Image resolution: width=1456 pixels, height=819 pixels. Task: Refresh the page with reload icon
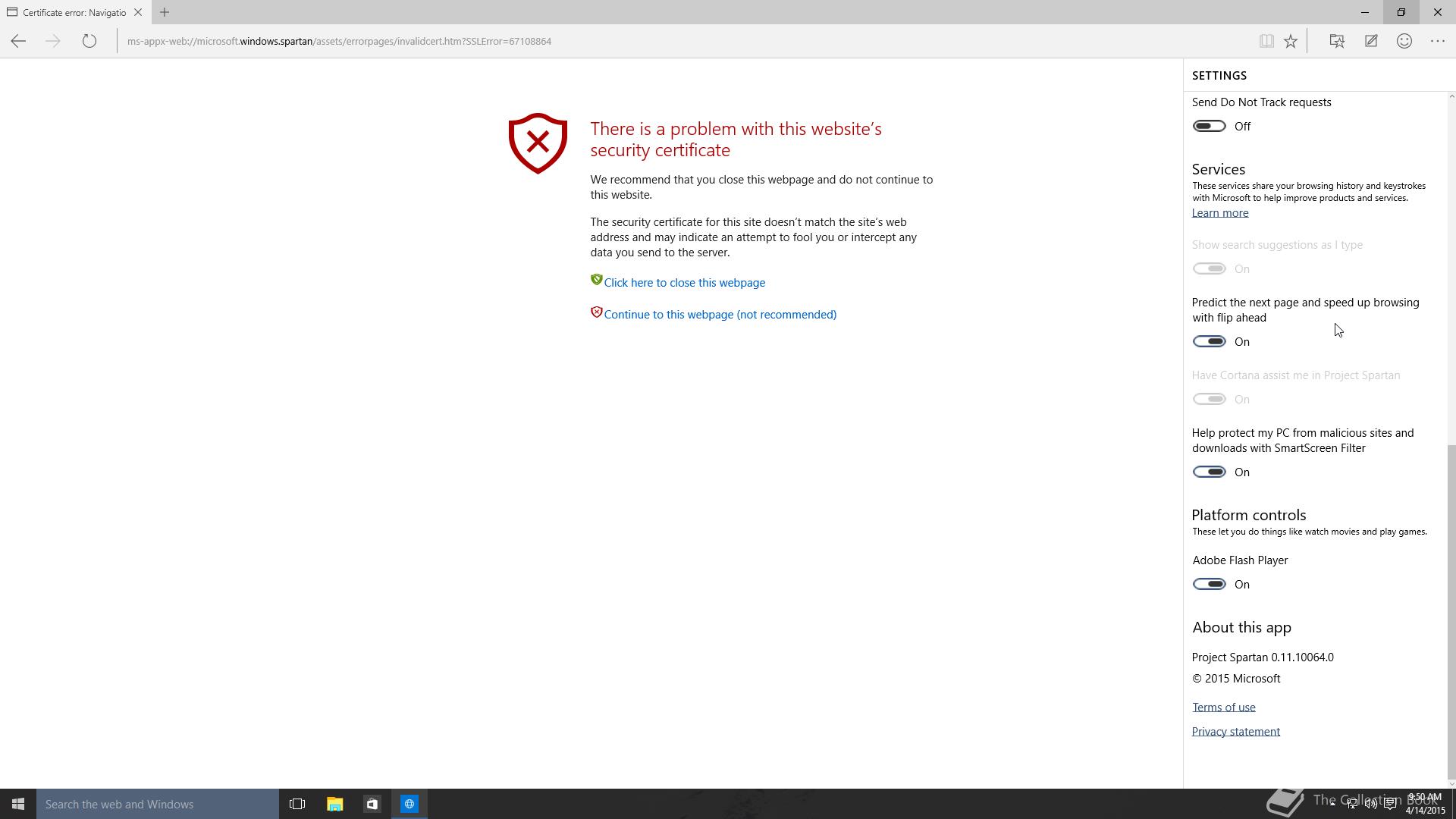(89, 41)
